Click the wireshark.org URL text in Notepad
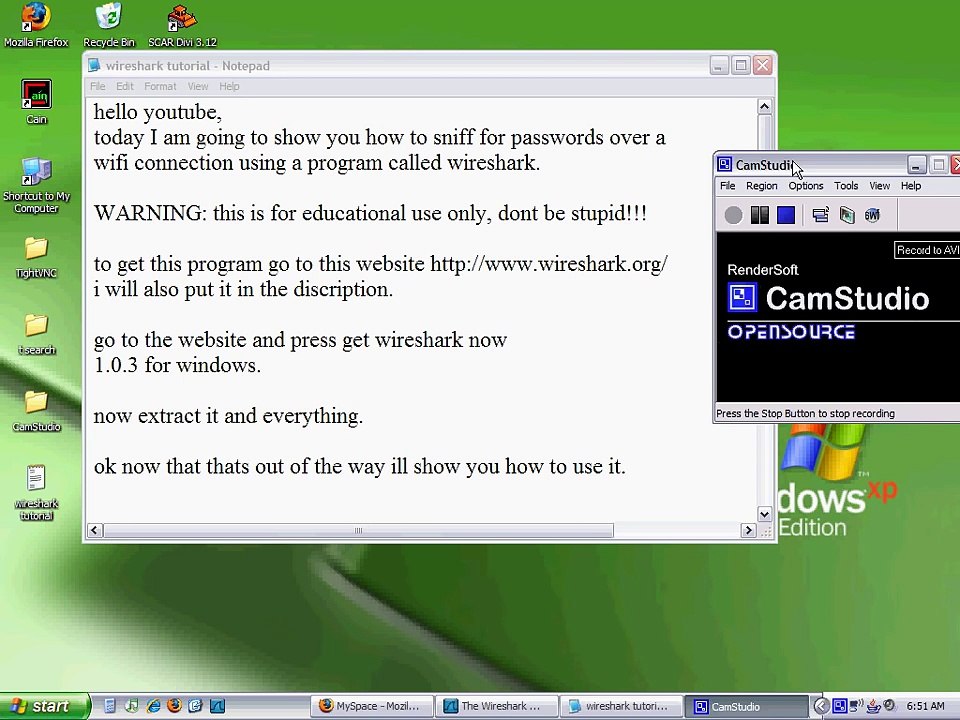 (549, 264)
